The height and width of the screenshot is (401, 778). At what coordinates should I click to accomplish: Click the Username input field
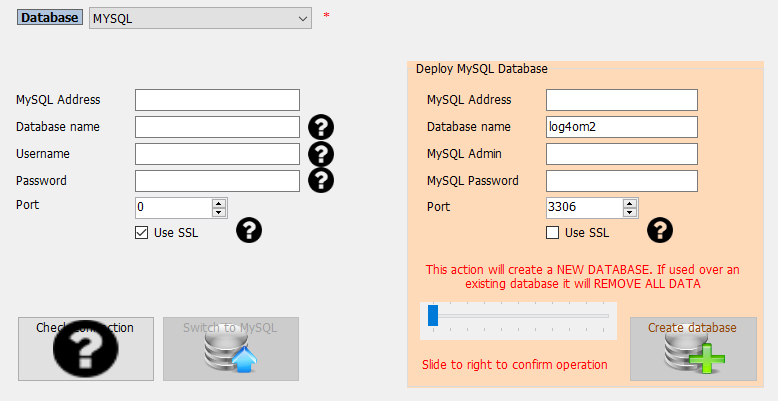(x=217, y=154)
